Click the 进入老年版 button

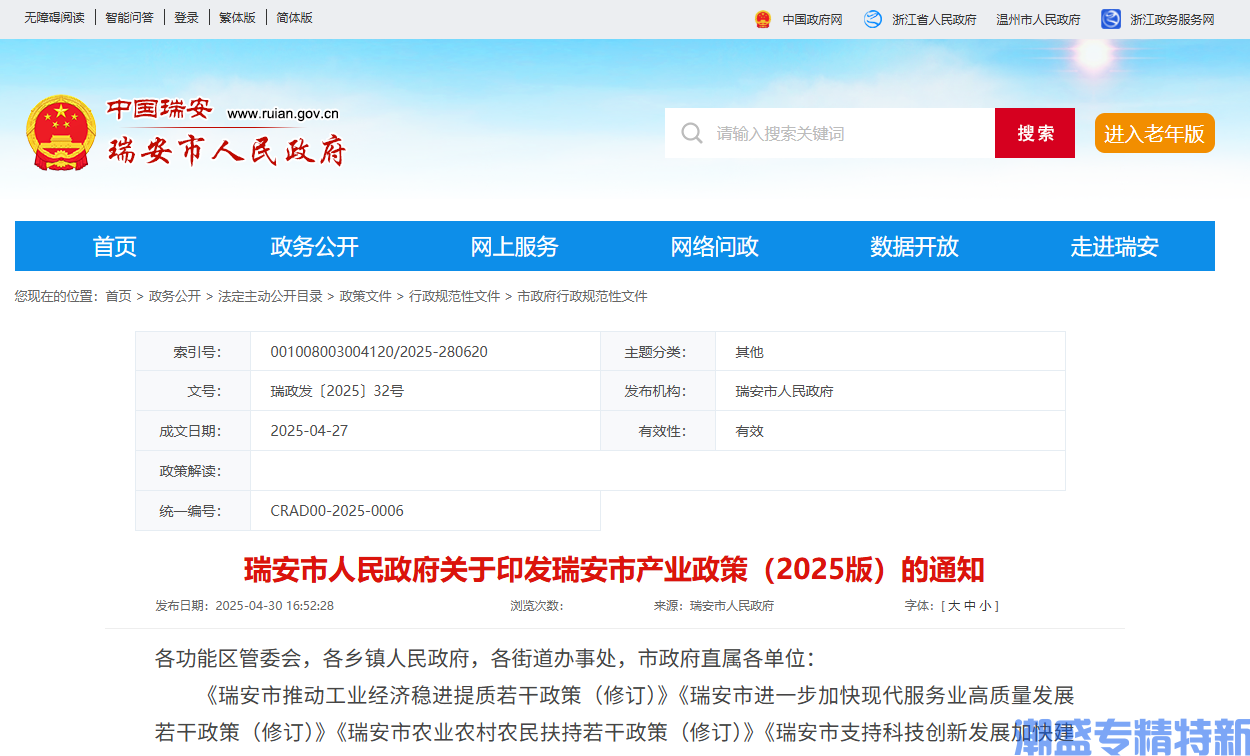point(1155,133)
